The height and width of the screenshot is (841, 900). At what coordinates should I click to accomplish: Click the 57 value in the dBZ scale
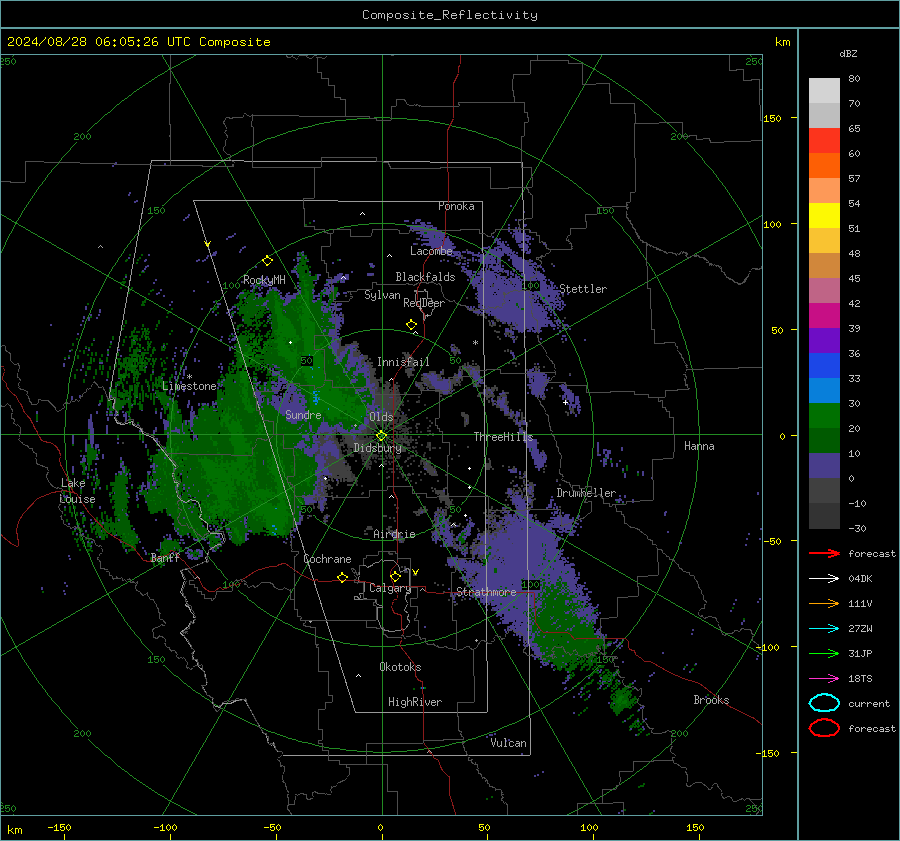pyautogui.click(x=854, y=179)
